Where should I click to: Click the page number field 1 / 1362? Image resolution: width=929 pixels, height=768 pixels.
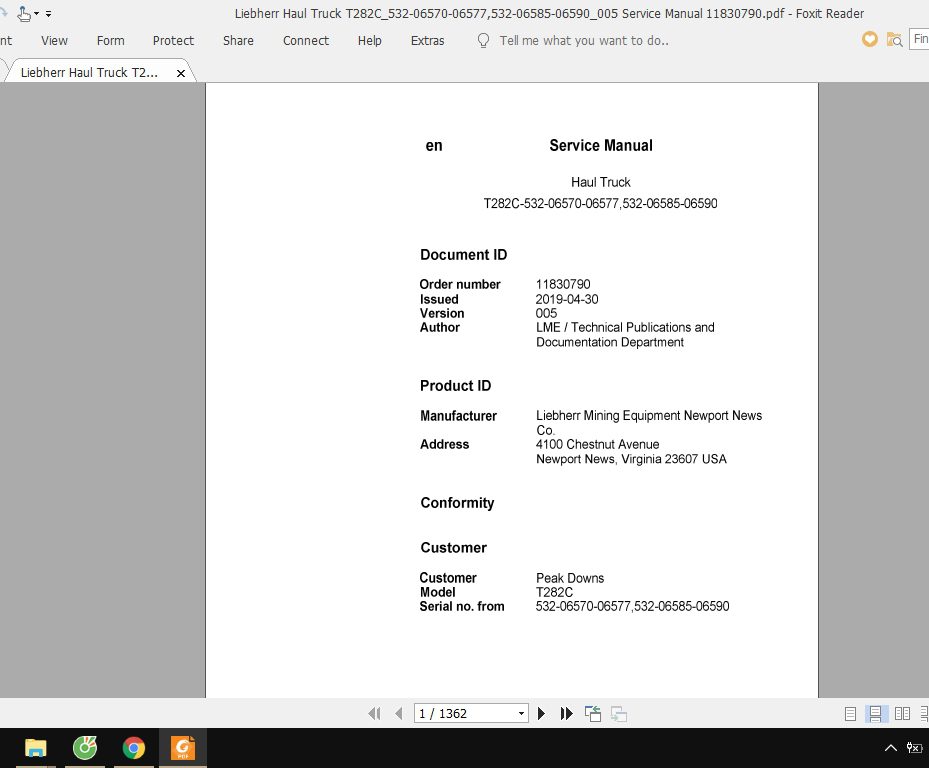point(464,713)
